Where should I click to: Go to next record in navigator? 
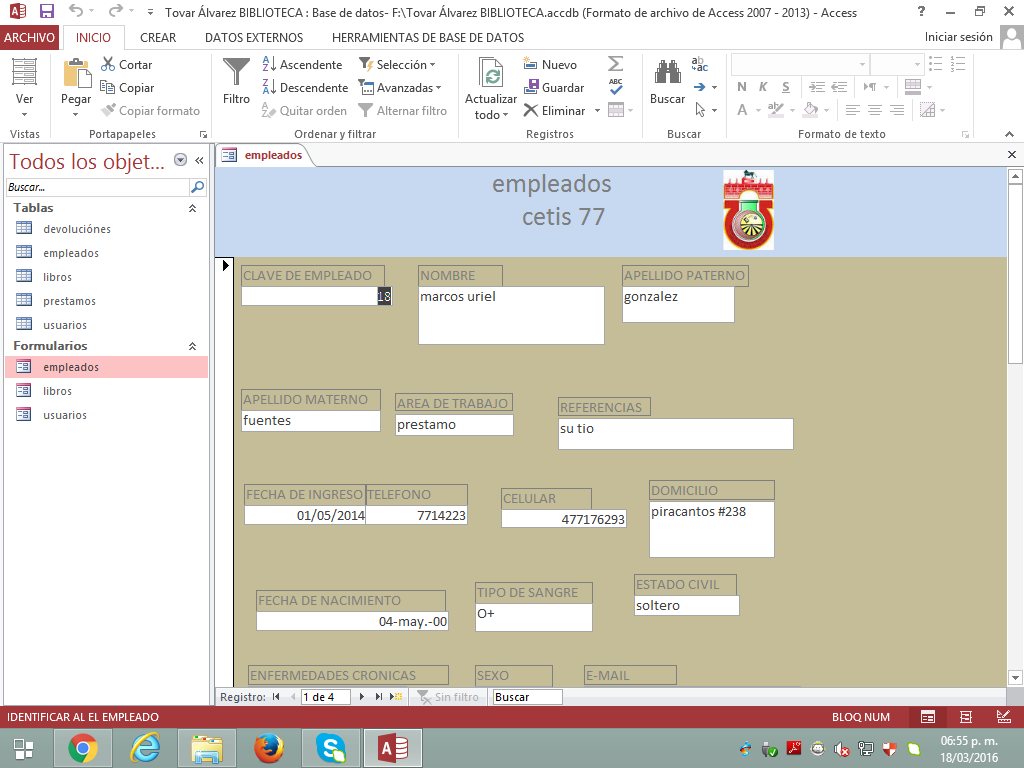point(364,697)
